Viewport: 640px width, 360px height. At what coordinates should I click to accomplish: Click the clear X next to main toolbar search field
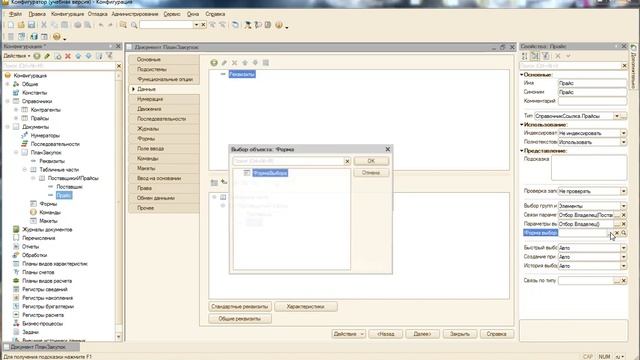tap(203, 25)
